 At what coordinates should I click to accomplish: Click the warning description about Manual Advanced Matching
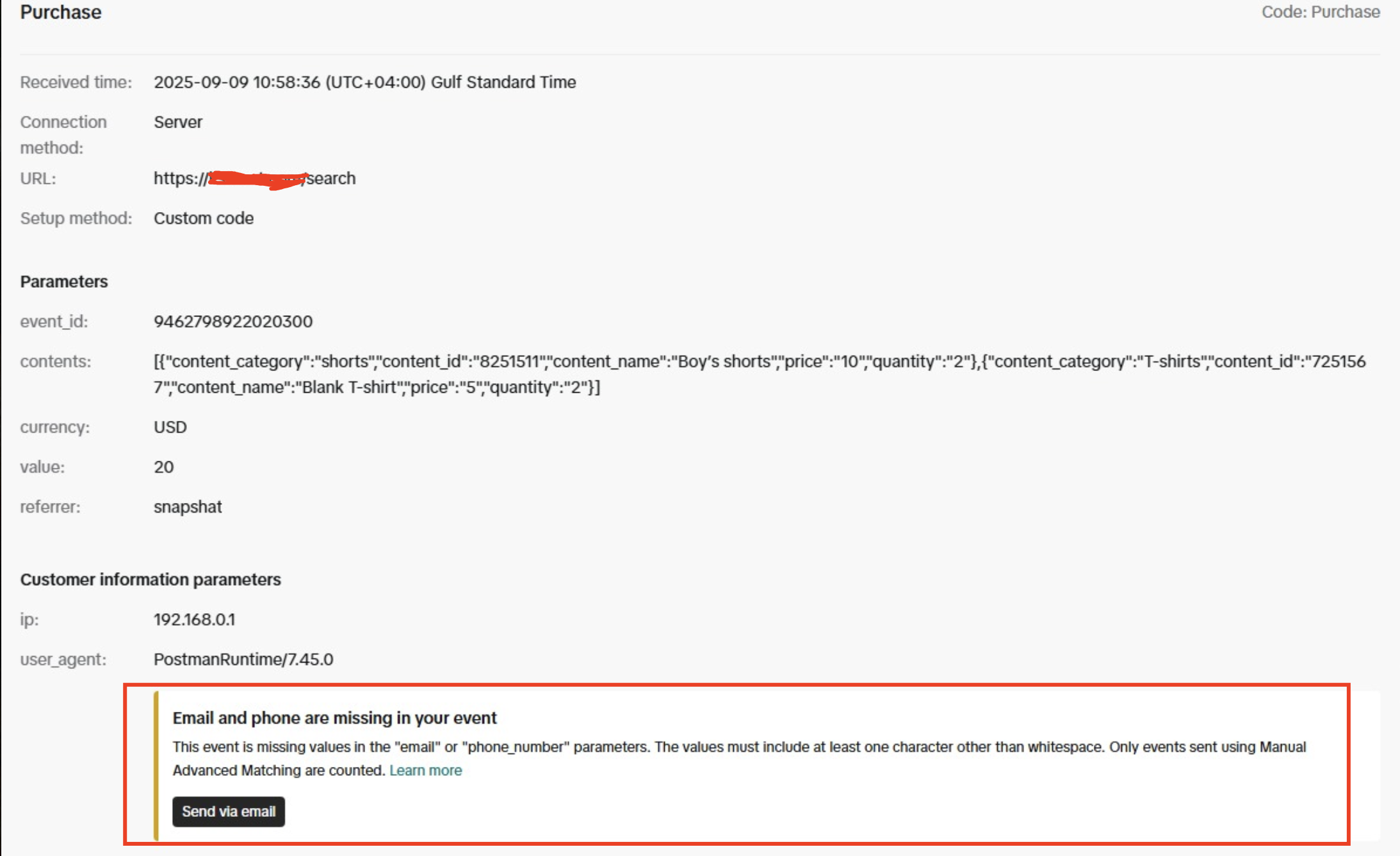pyautogui.click(x=738, y=747)
